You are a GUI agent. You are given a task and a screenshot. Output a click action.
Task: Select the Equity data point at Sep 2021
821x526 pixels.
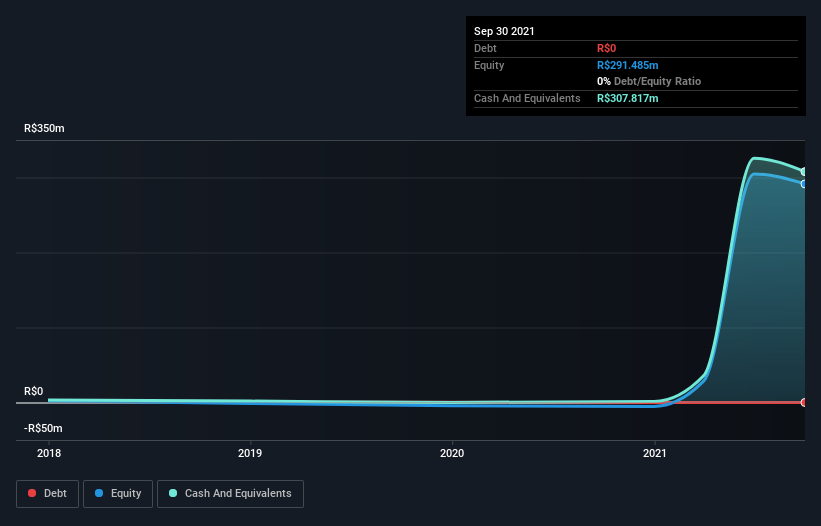coord(804,184)
